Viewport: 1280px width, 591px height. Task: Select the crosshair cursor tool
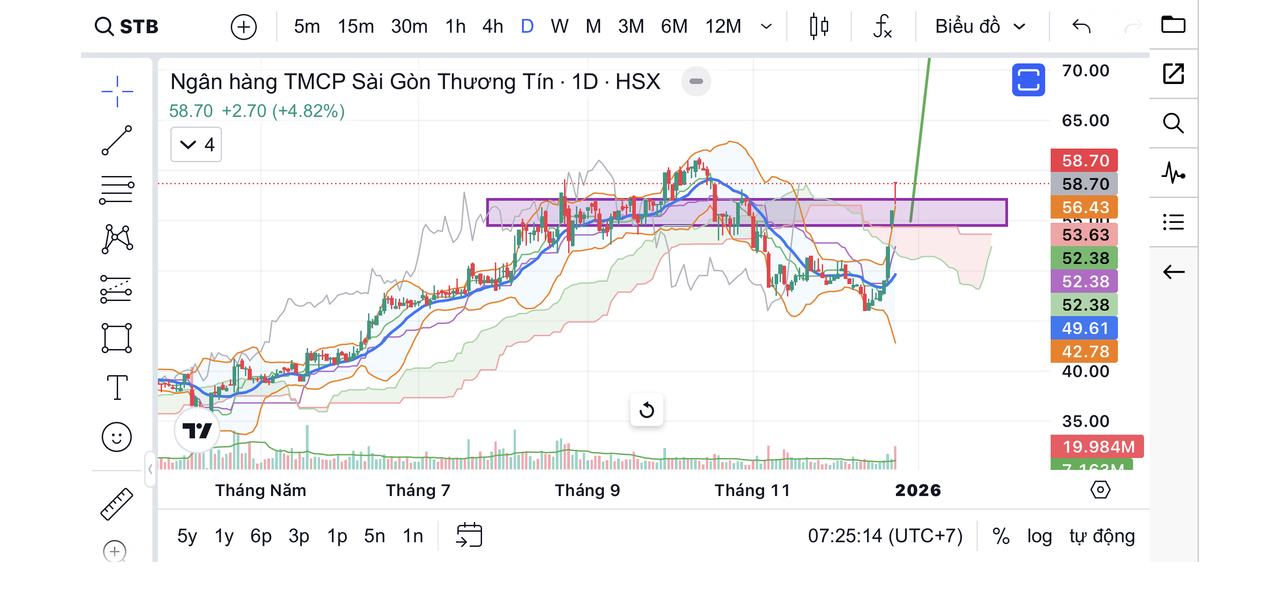point(117,91)
